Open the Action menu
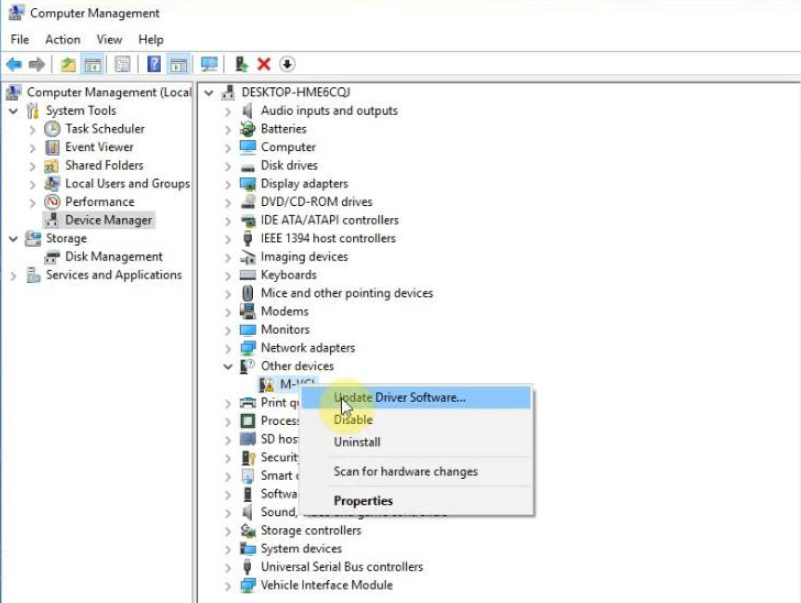 click(x=62, y=39)
